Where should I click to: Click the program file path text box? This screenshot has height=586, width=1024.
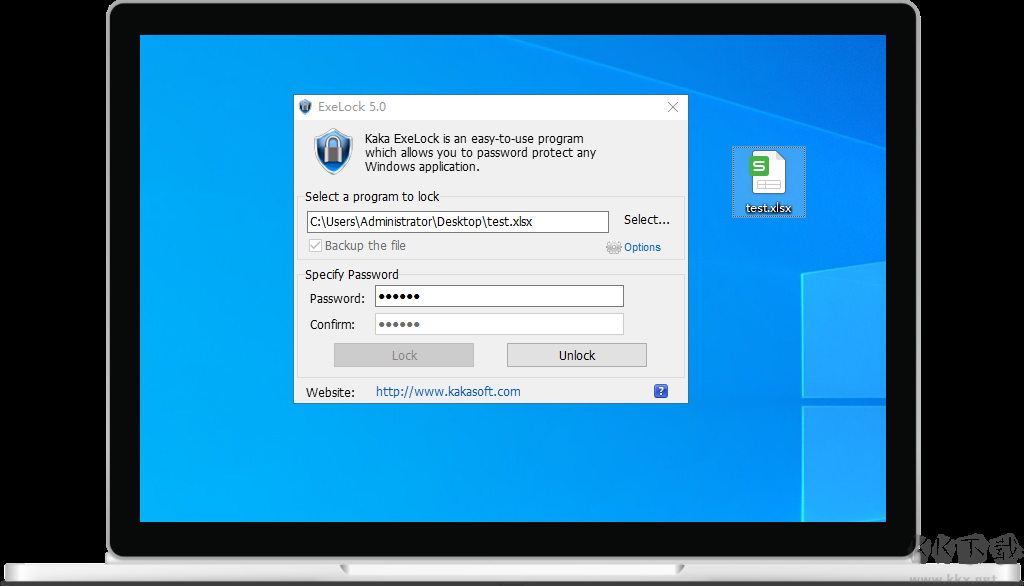tap(457, 221)
